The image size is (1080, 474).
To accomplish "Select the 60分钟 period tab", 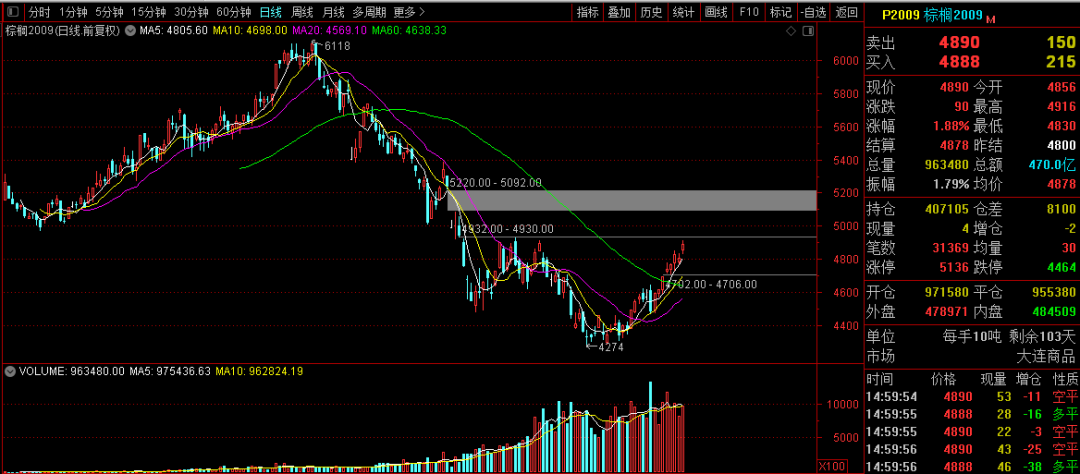I will pos(233,12).
